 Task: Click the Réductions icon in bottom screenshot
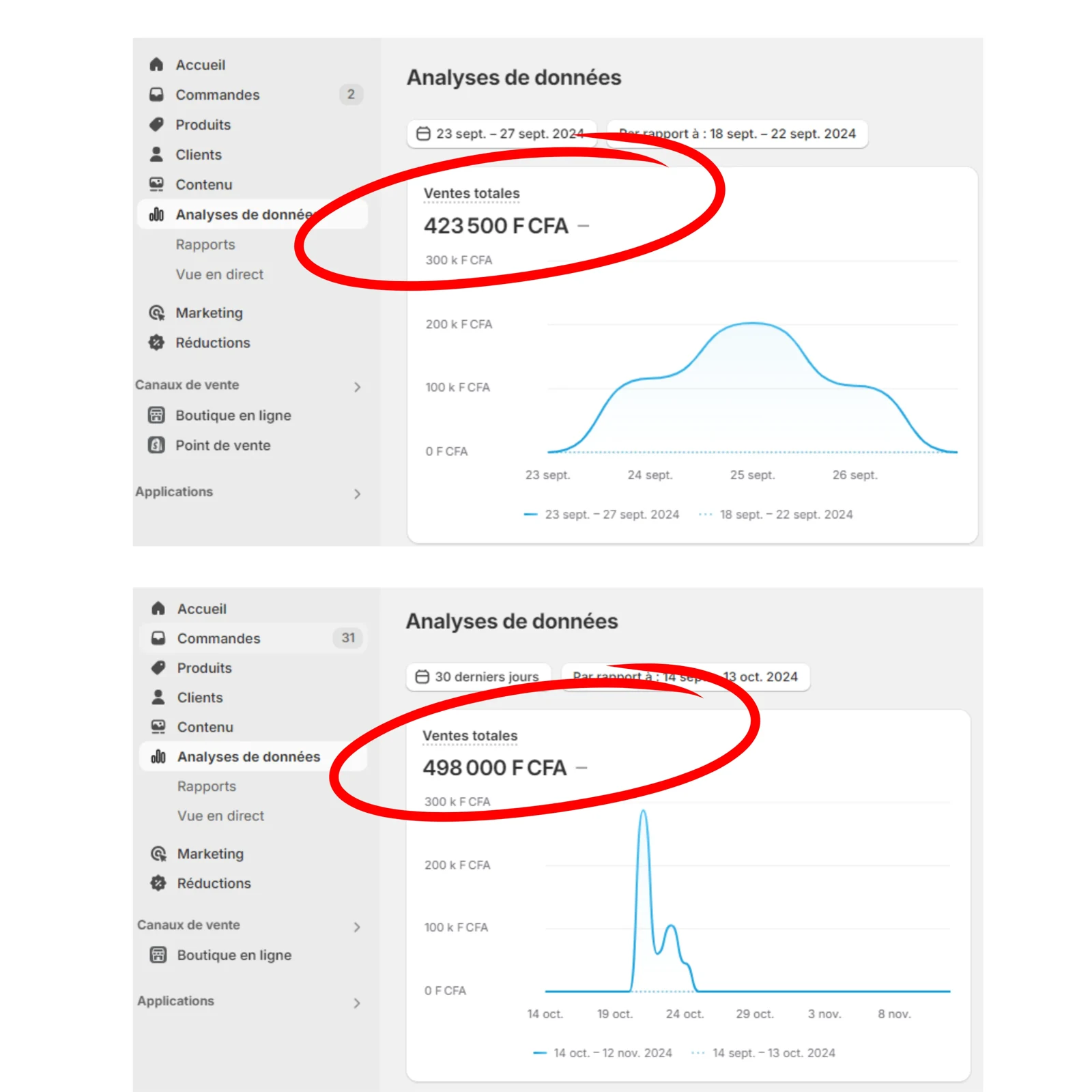(158, 883)
